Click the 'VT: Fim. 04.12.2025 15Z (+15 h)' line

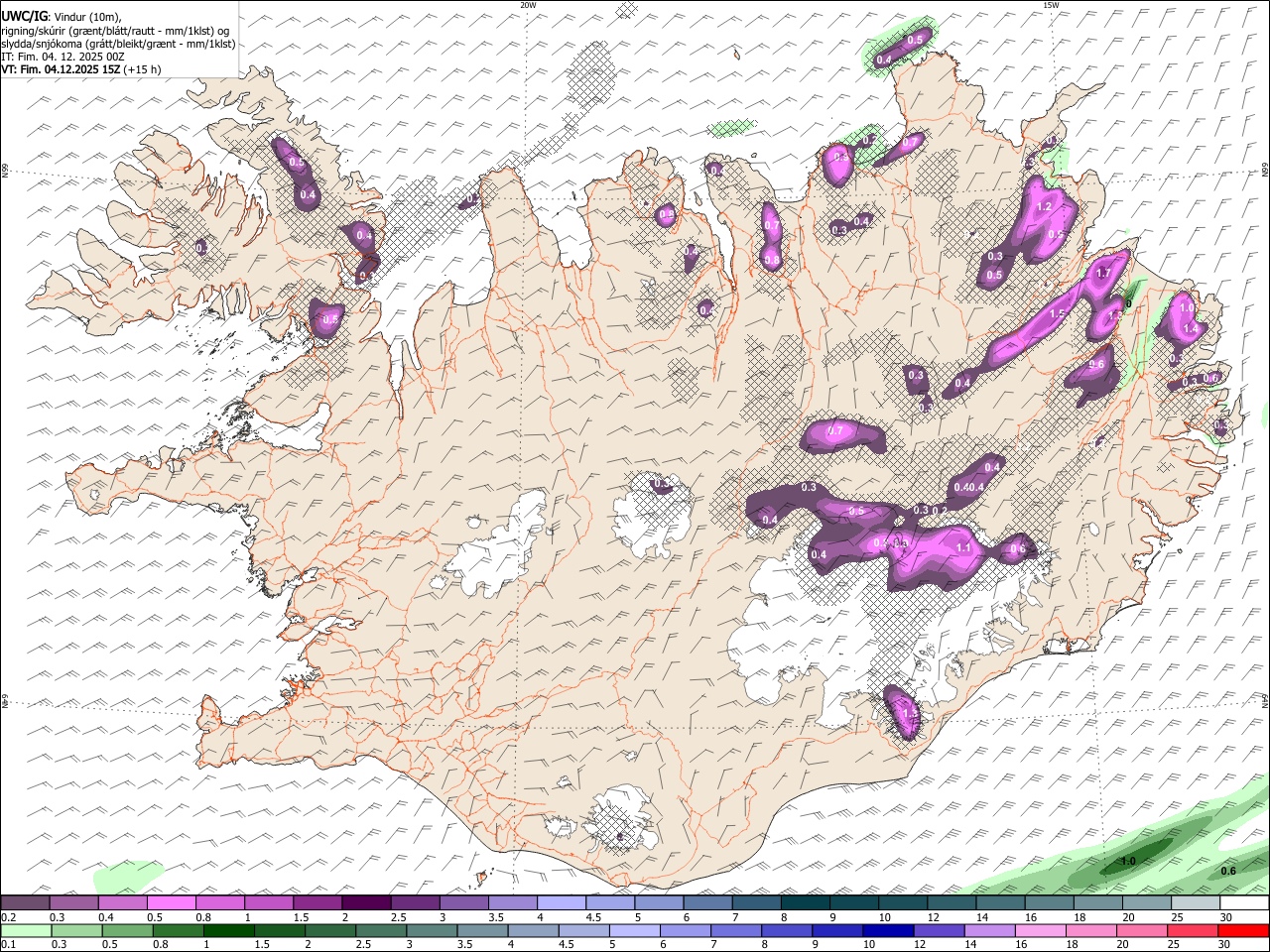click(81, 69)
